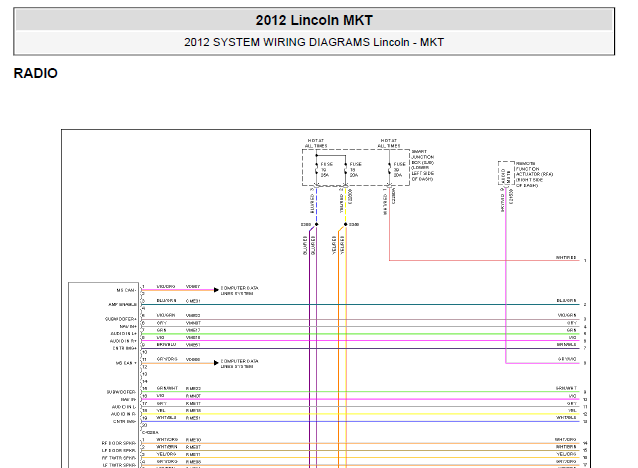Click the "HOT AT ALL TIMES" label above the left fuses

[316, 143]
